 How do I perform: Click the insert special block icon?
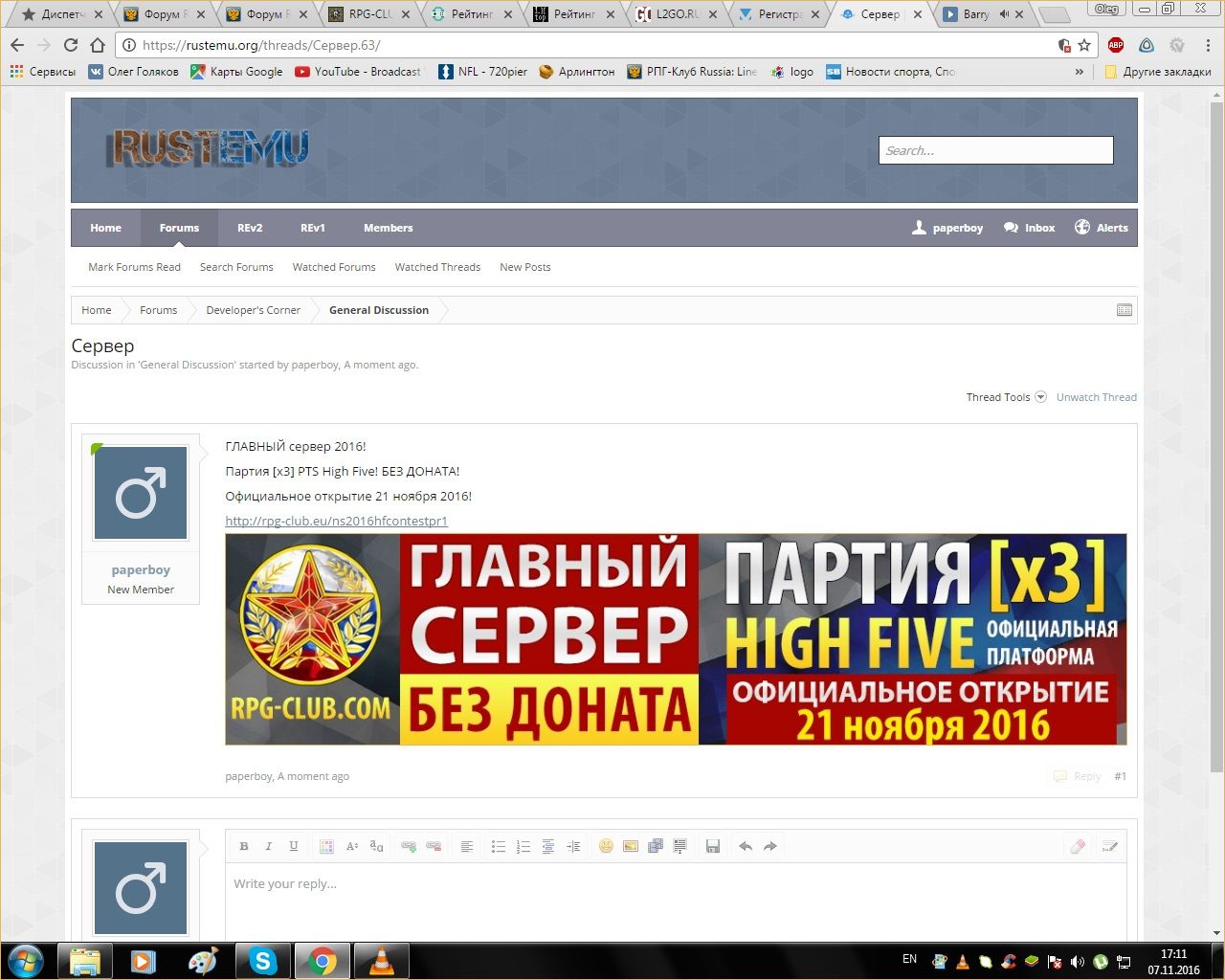pos(680,846)
